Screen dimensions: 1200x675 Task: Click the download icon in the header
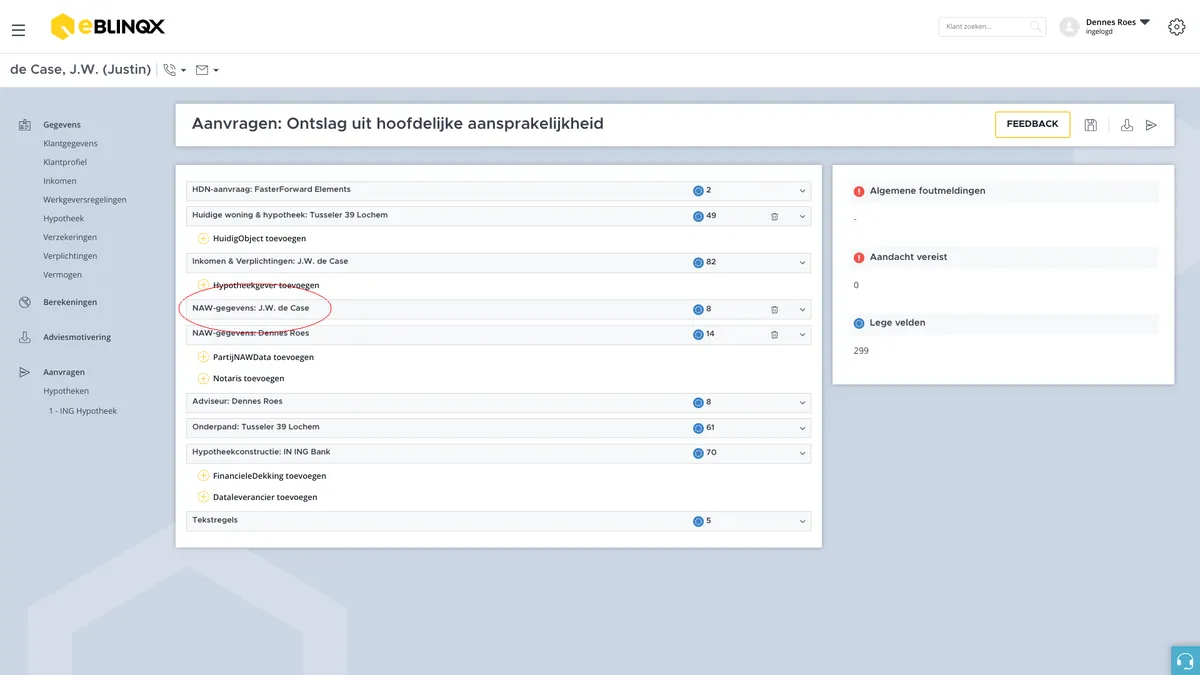pos(1127,125)
